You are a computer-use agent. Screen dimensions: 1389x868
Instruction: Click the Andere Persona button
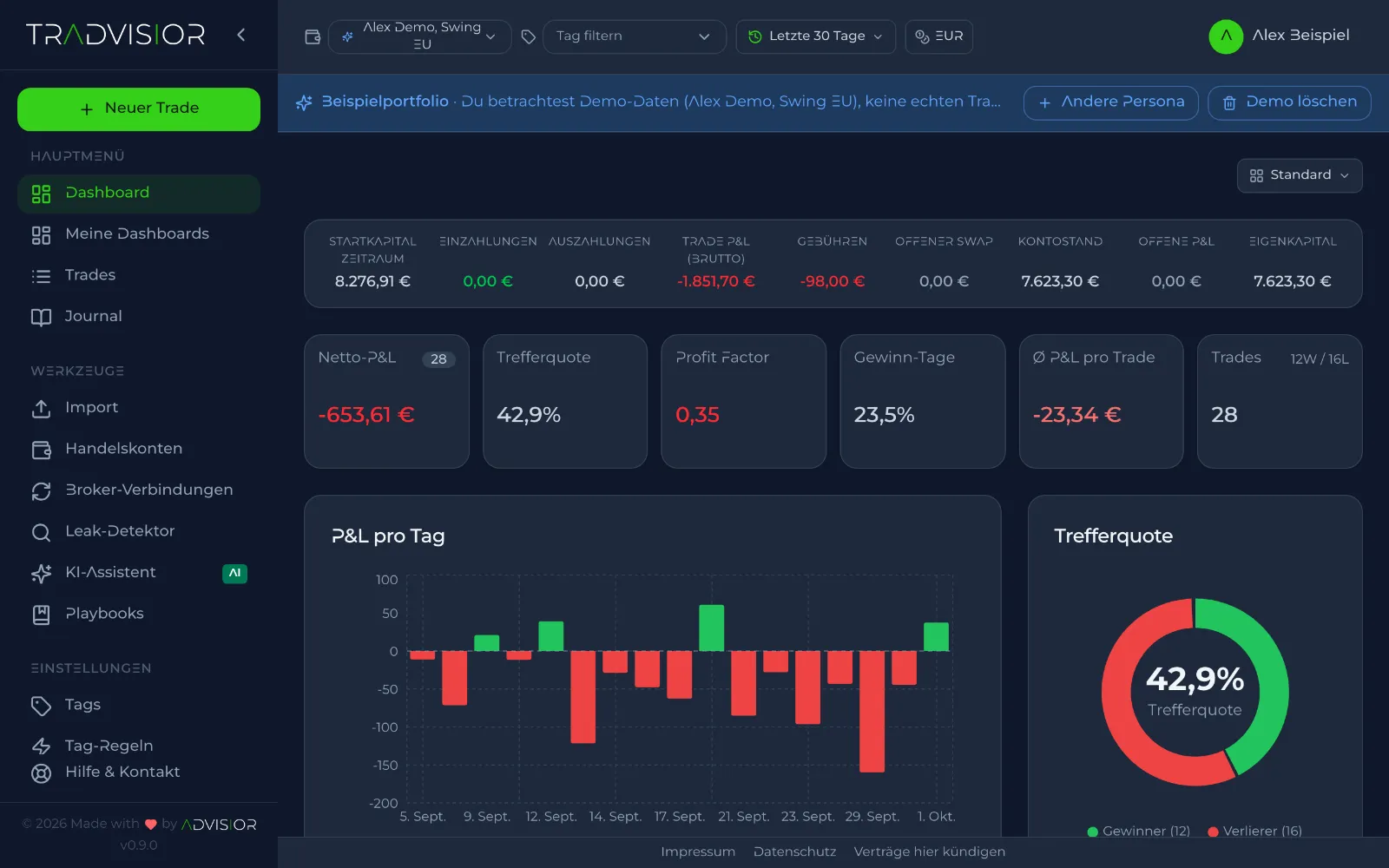[1110, 102]
